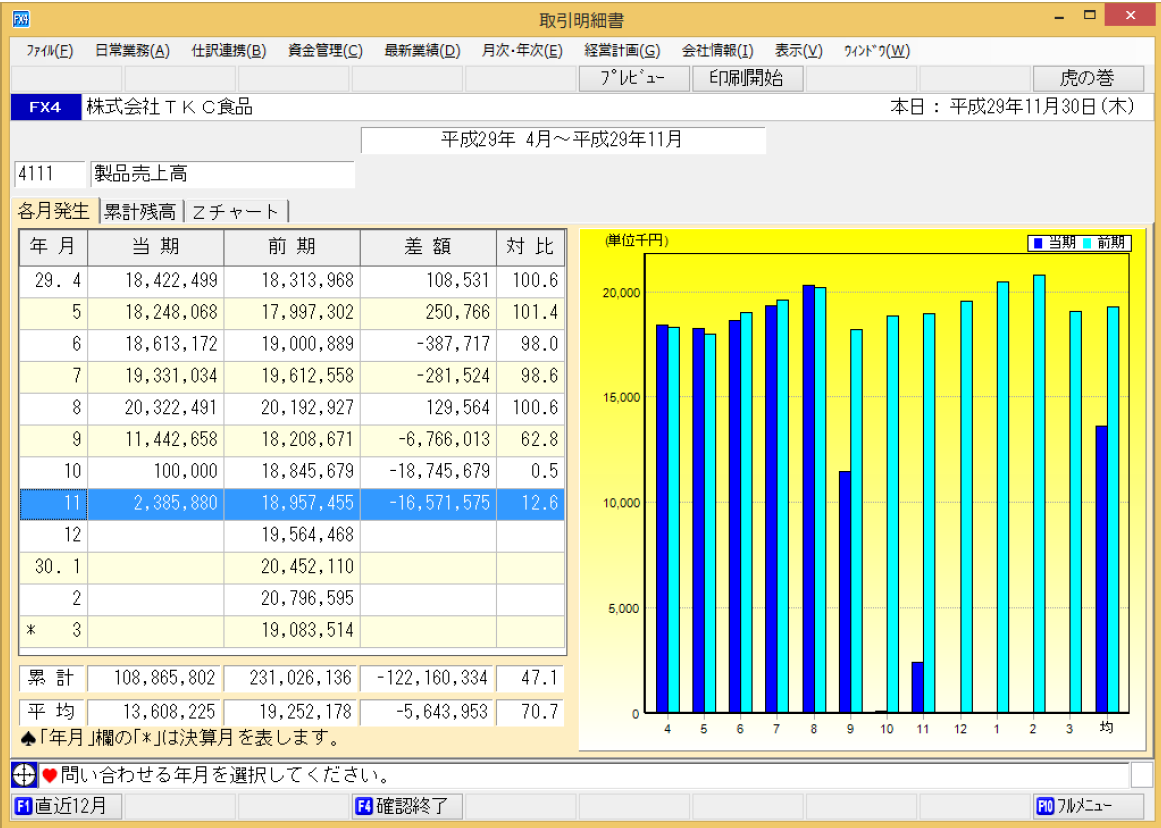Open the 経営計画(G) menu
This screenshot has width=1161, height=828.
(621, 51)
